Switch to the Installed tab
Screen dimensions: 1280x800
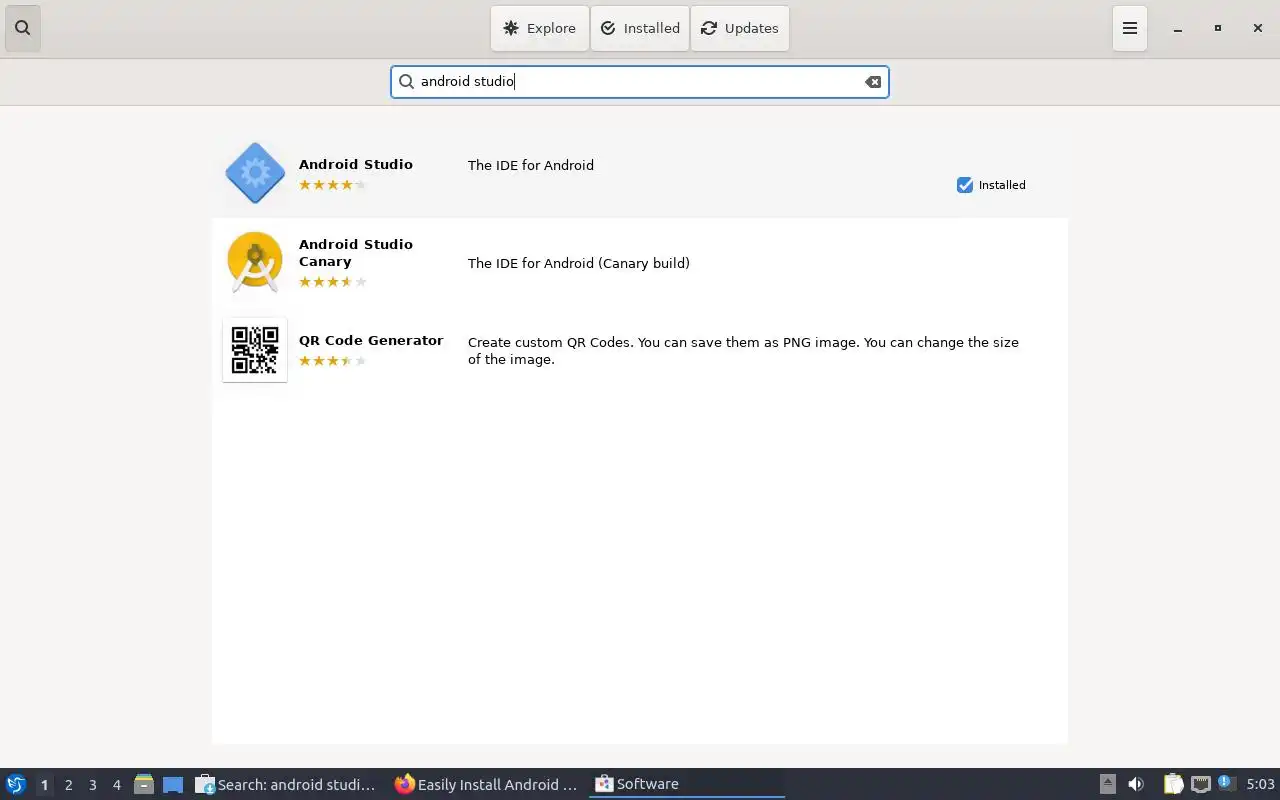[640, 28]
